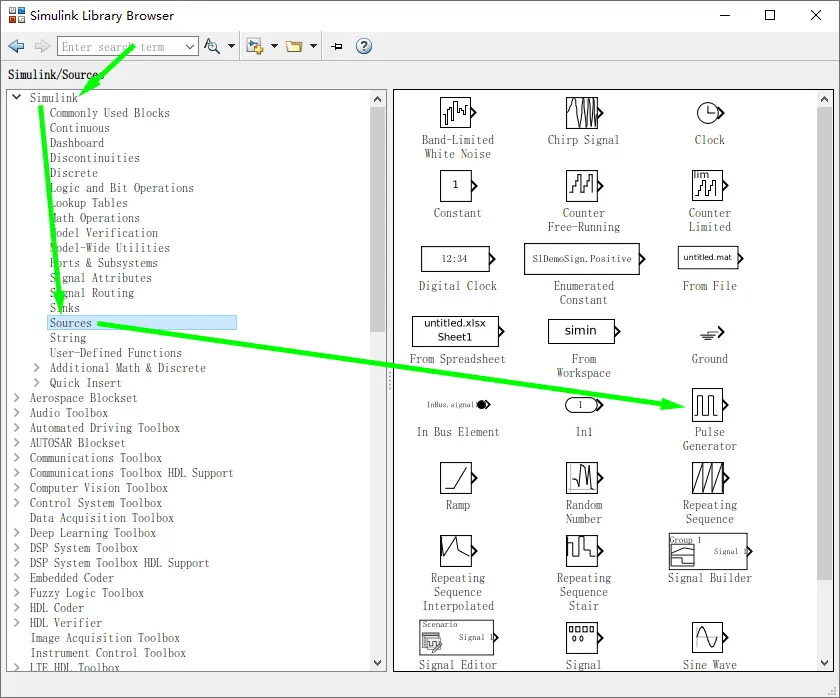Select the Dashboard library
The image size is (840, 698).
click(77, 143)
